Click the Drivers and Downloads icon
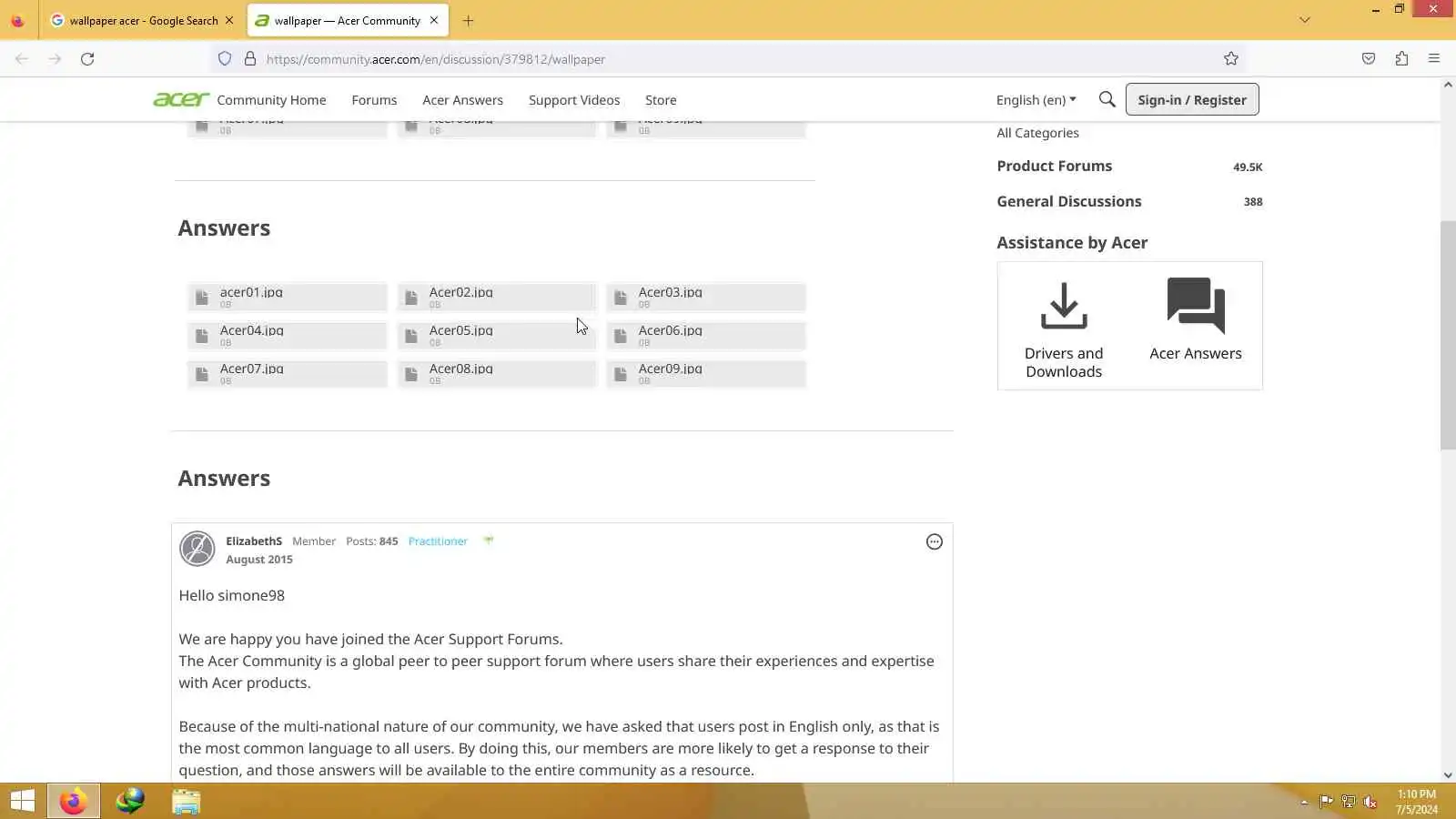This screenshot has width=1456, height=819. [1064, 306]
